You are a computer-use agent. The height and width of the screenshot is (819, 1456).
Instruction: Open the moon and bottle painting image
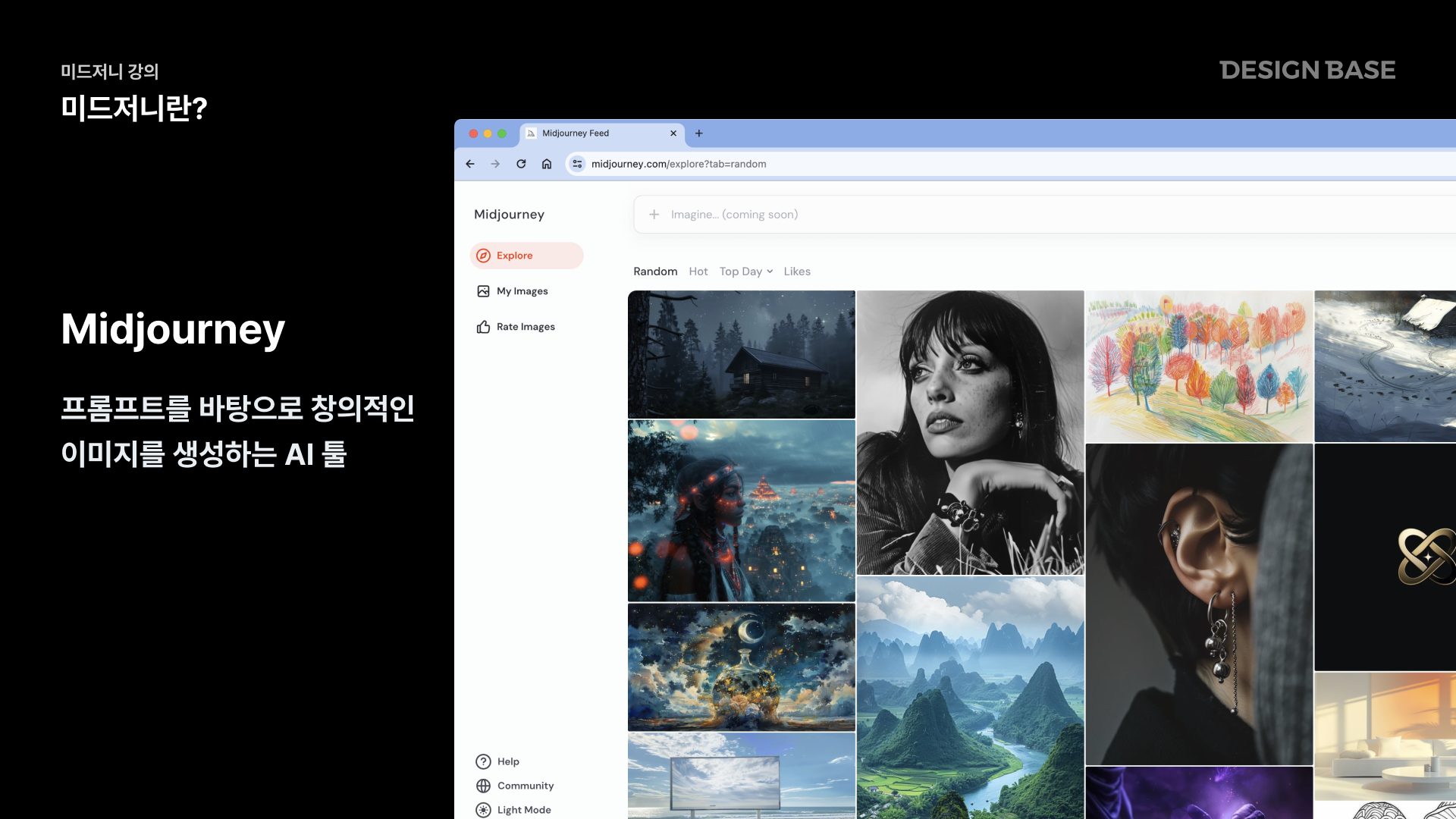[x=742, y=667]
